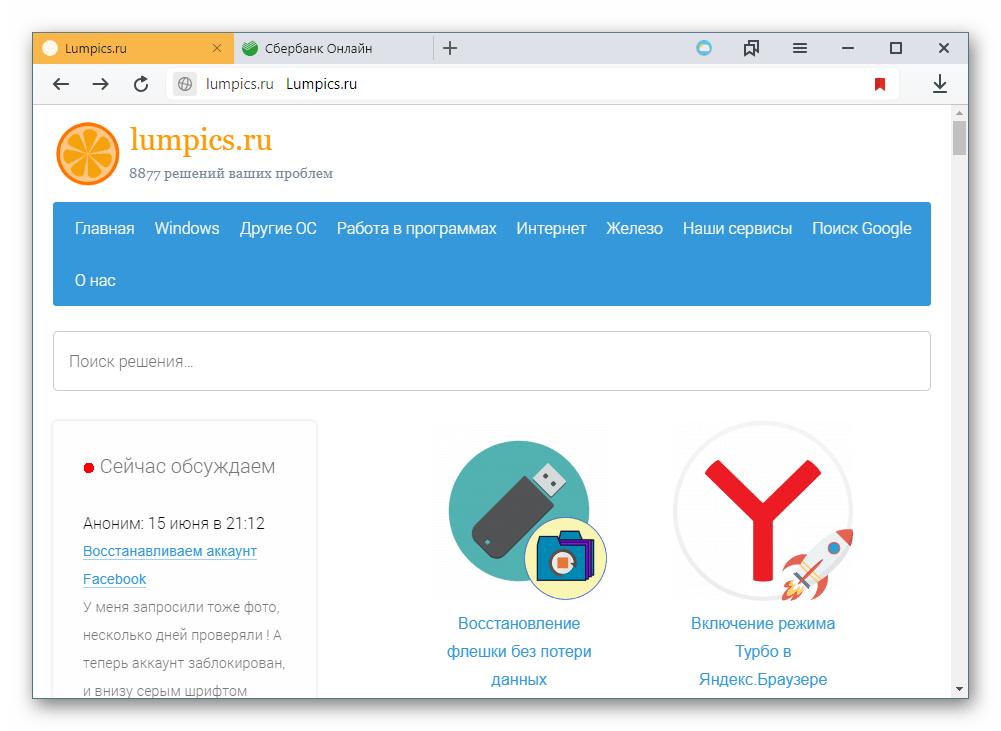
Task: Open a new tab with plus button
Action: click(450, 48)
